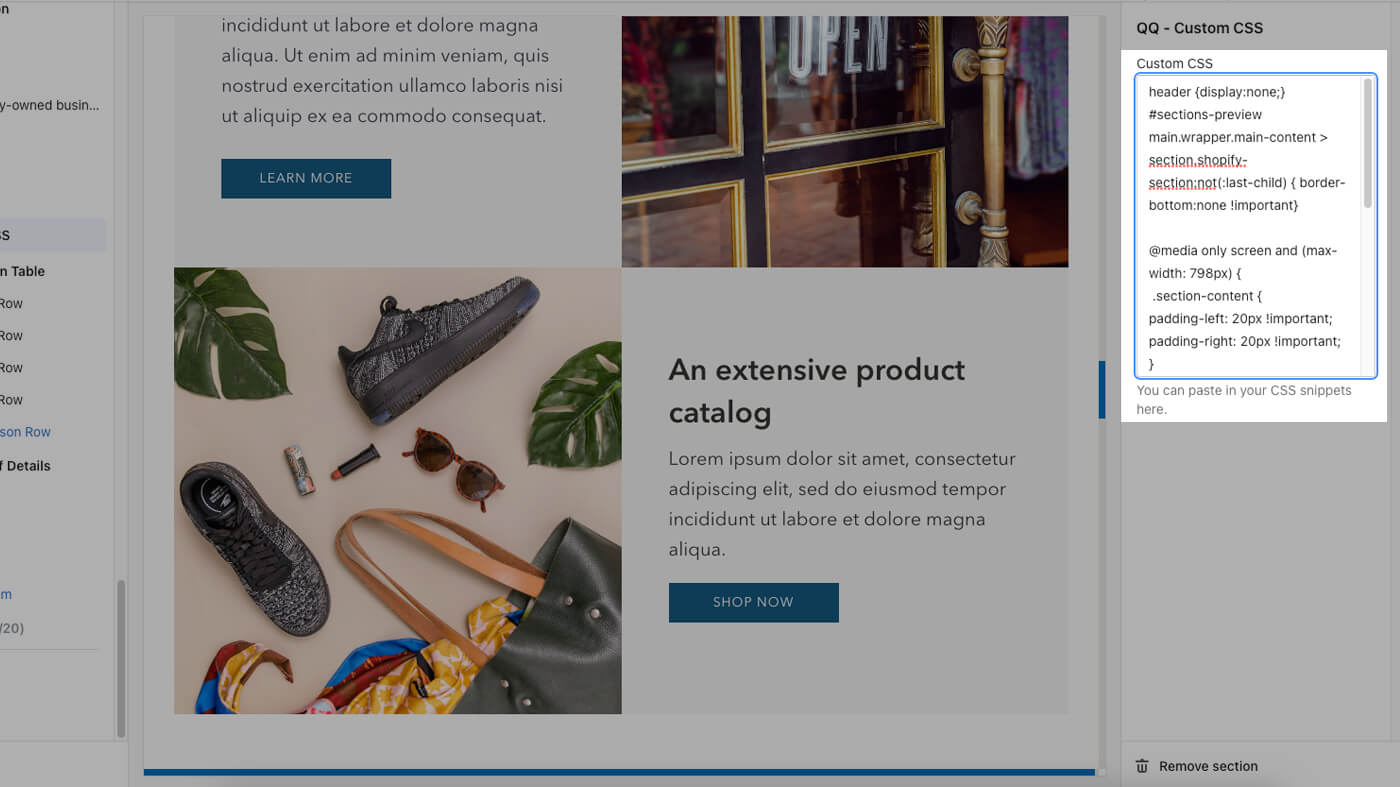
Task: Click the SHOP NOW button in preview
Action: tap(753, 602)
